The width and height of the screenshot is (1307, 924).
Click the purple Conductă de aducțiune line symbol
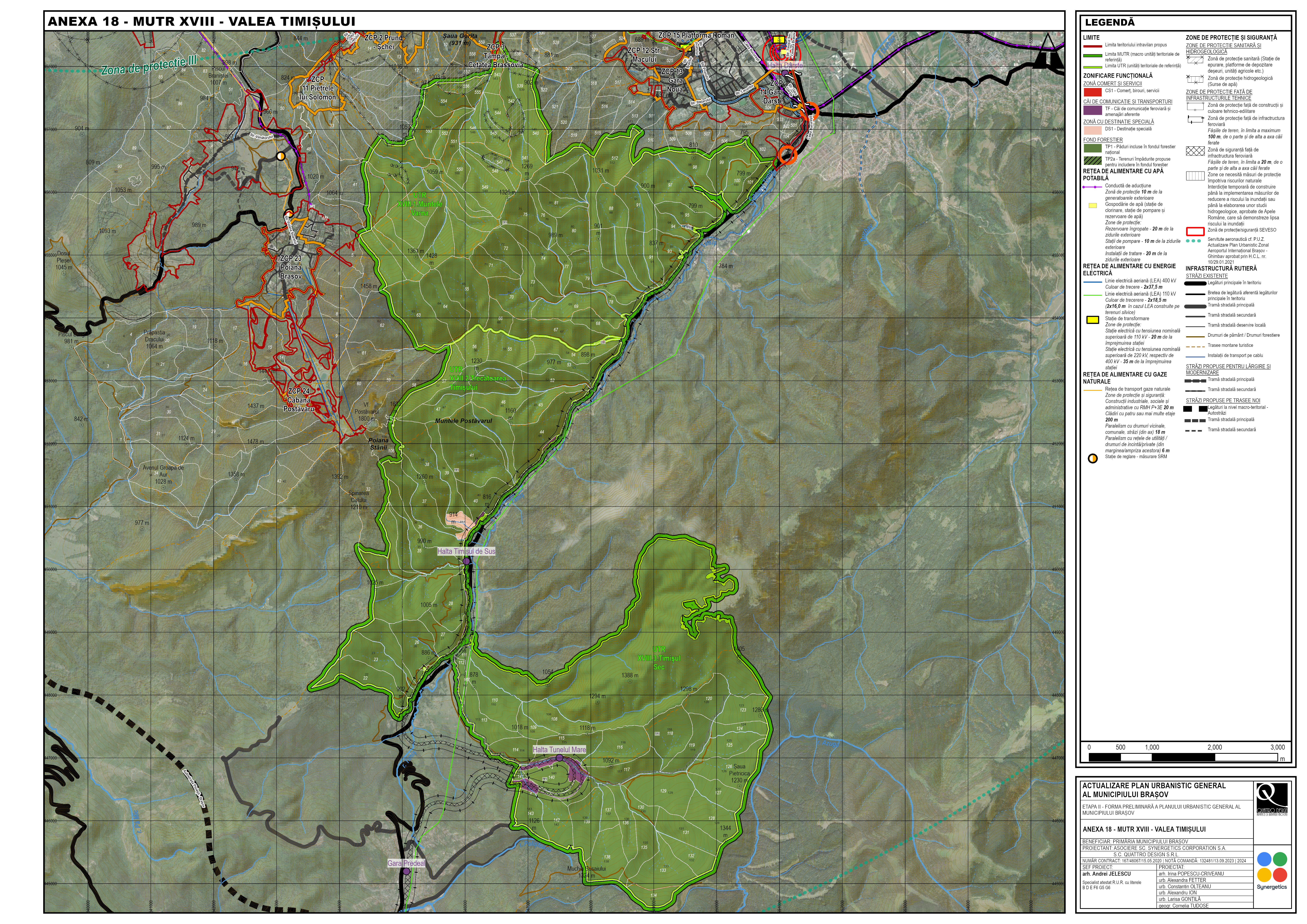pyautogui.click(x=1092, y=187)
